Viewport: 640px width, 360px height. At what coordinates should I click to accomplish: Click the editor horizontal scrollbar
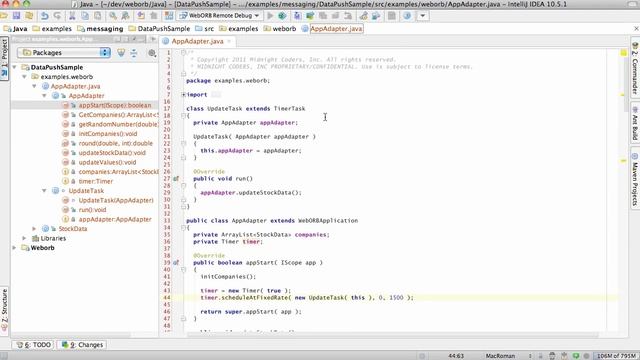(x=392, y=335)
